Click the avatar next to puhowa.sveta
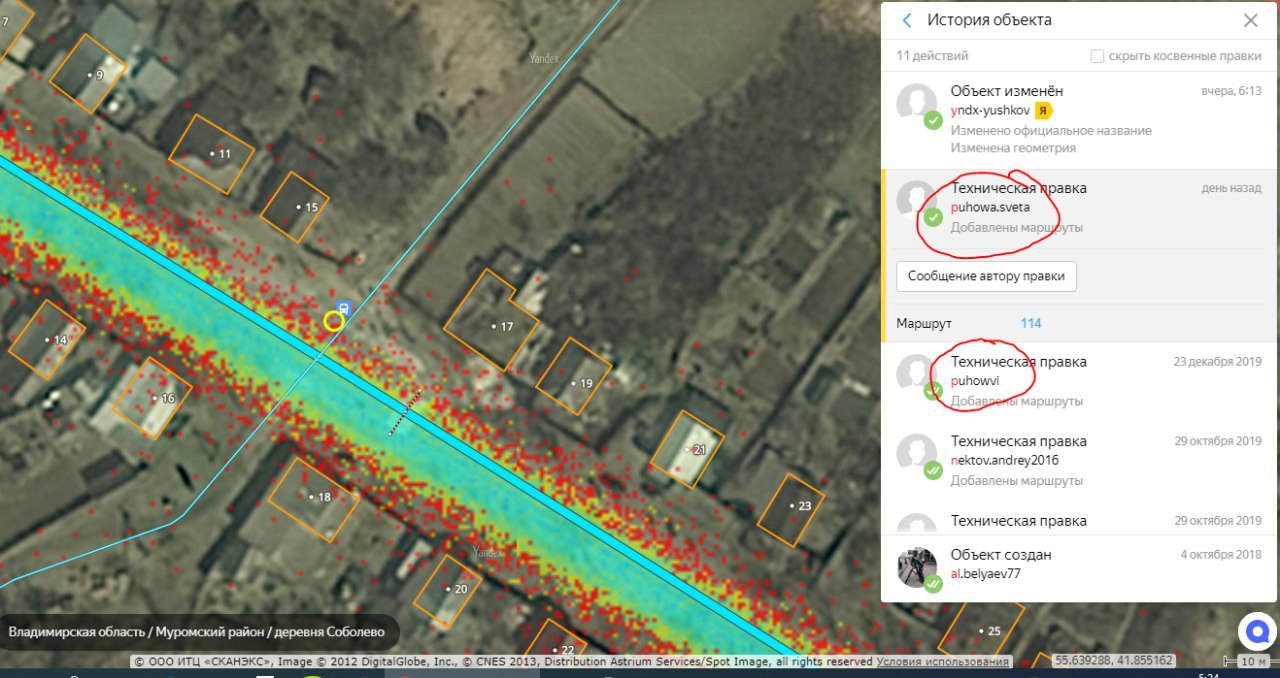 tap(917, 201)
